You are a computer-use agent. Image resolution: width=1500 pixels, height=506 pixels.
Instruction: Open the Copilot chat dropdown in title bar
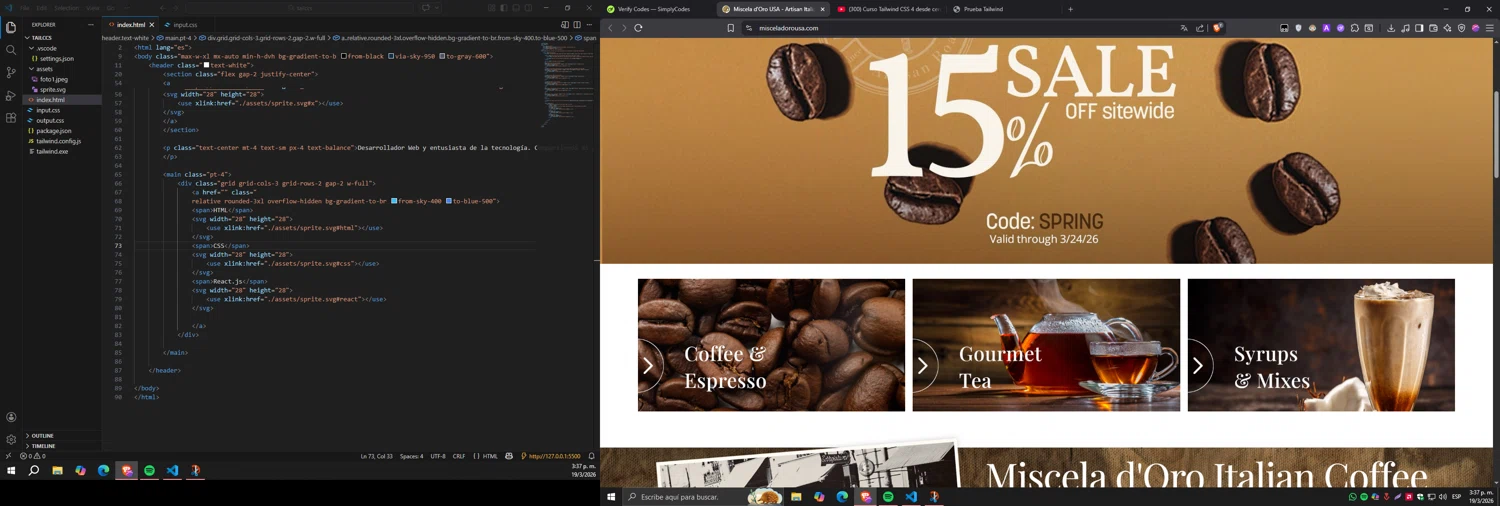click(x=436, y=8)
